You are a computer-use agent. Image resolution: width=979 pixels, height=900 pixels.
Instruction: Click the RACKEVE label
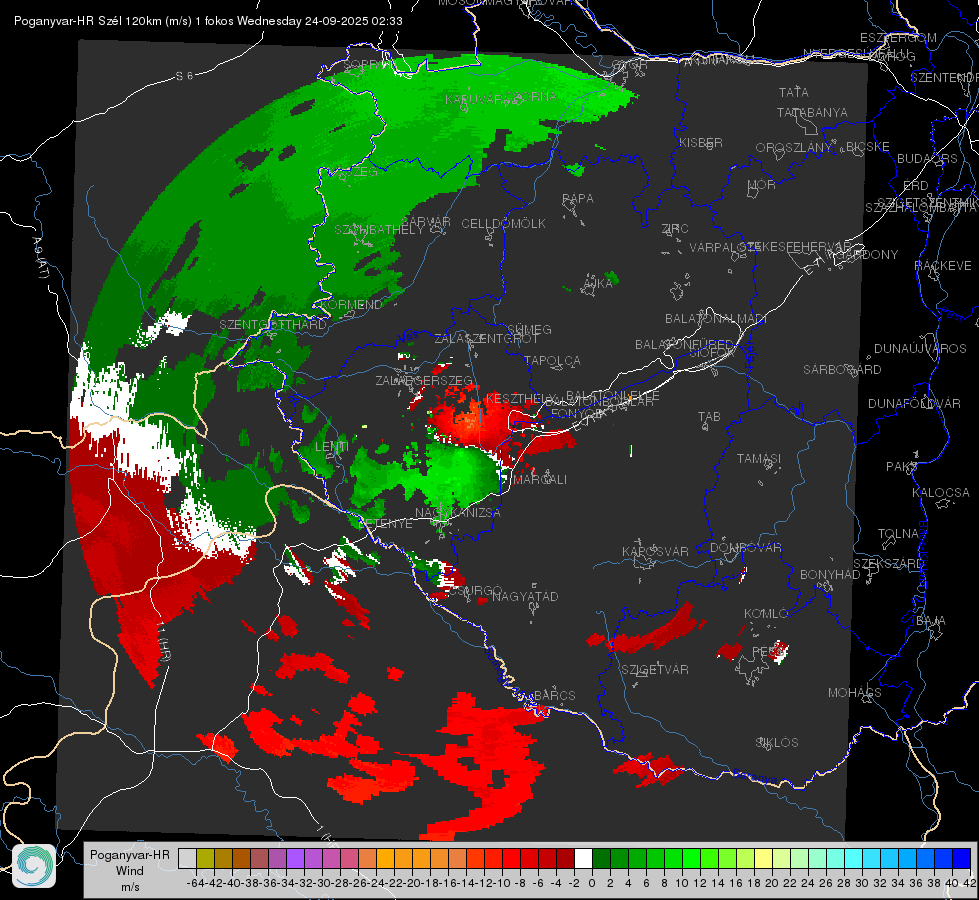943,265
